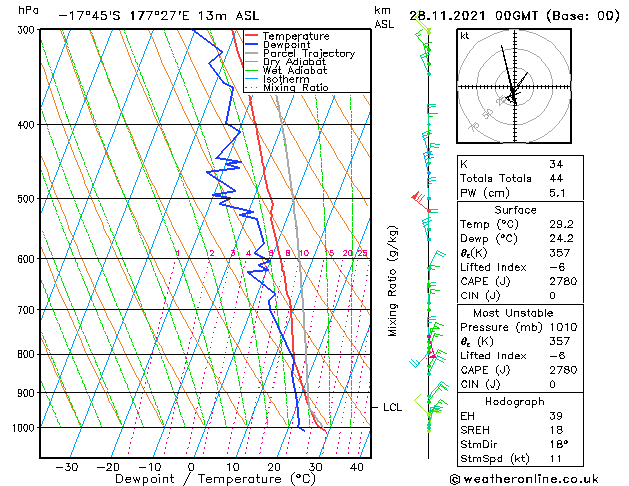Screen dimensions: 629x486
Task: Click the LCL marker label
Action: click(x=392, y=407)
